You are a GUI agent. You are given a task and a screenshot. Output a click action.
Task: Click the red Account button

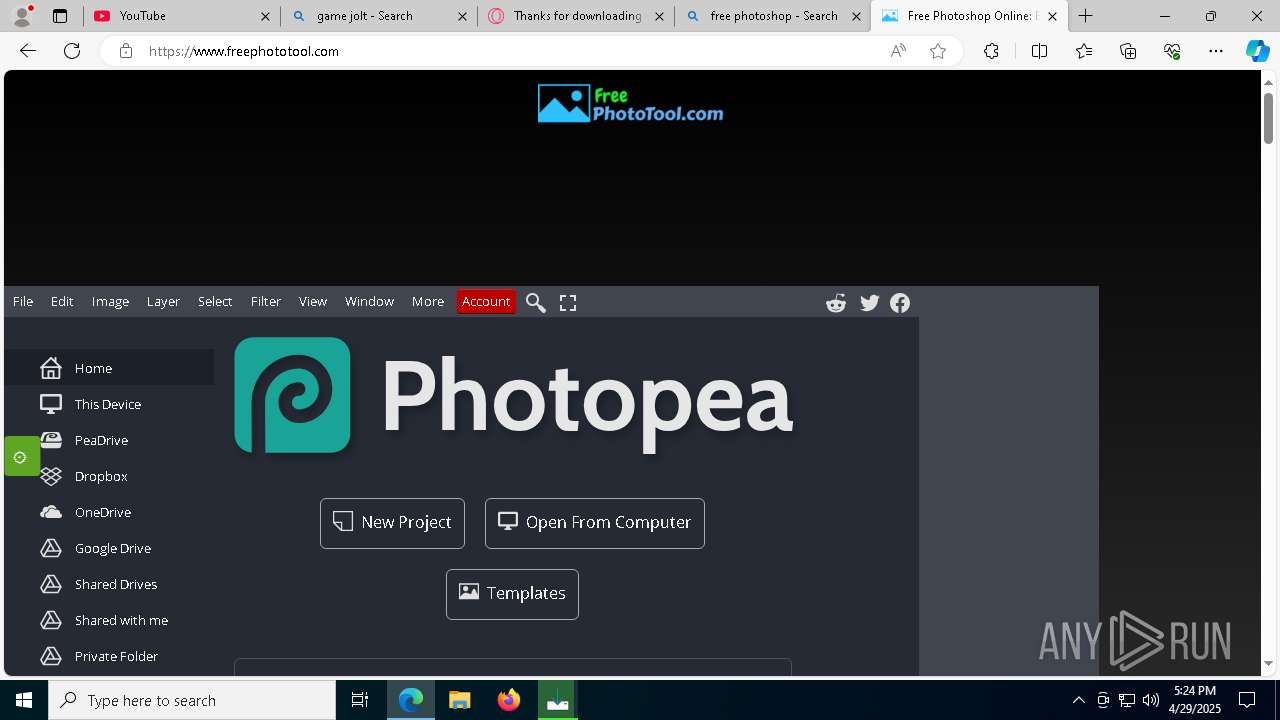coord(486,301)
